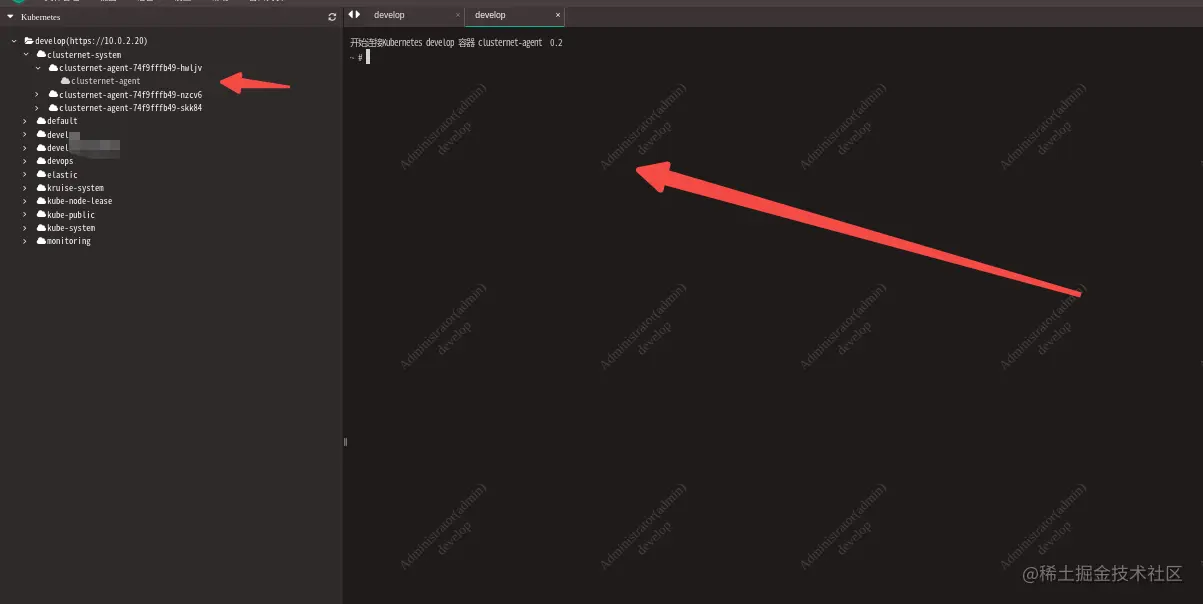1203x604 pixels.
Task: Click cloud icon of pod ending skk84
Action: (53, 108)
